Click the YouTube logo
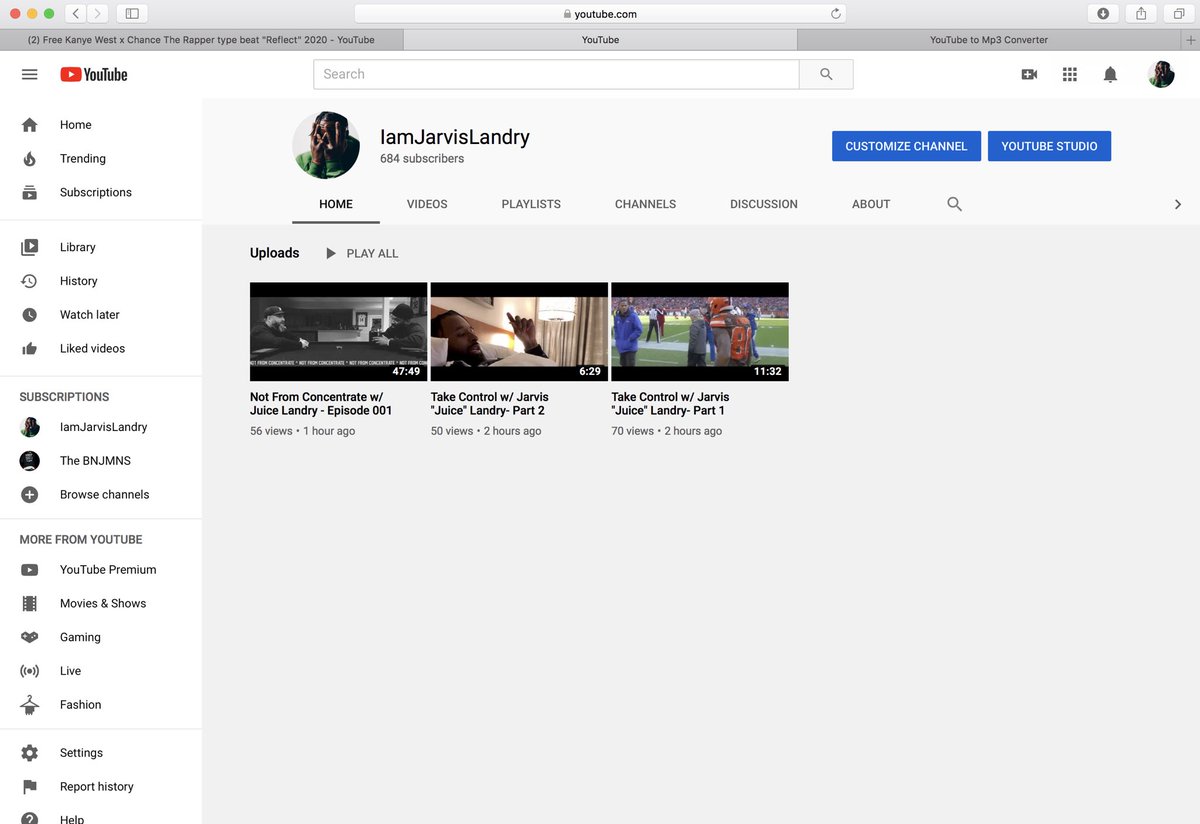 (93, 74)
